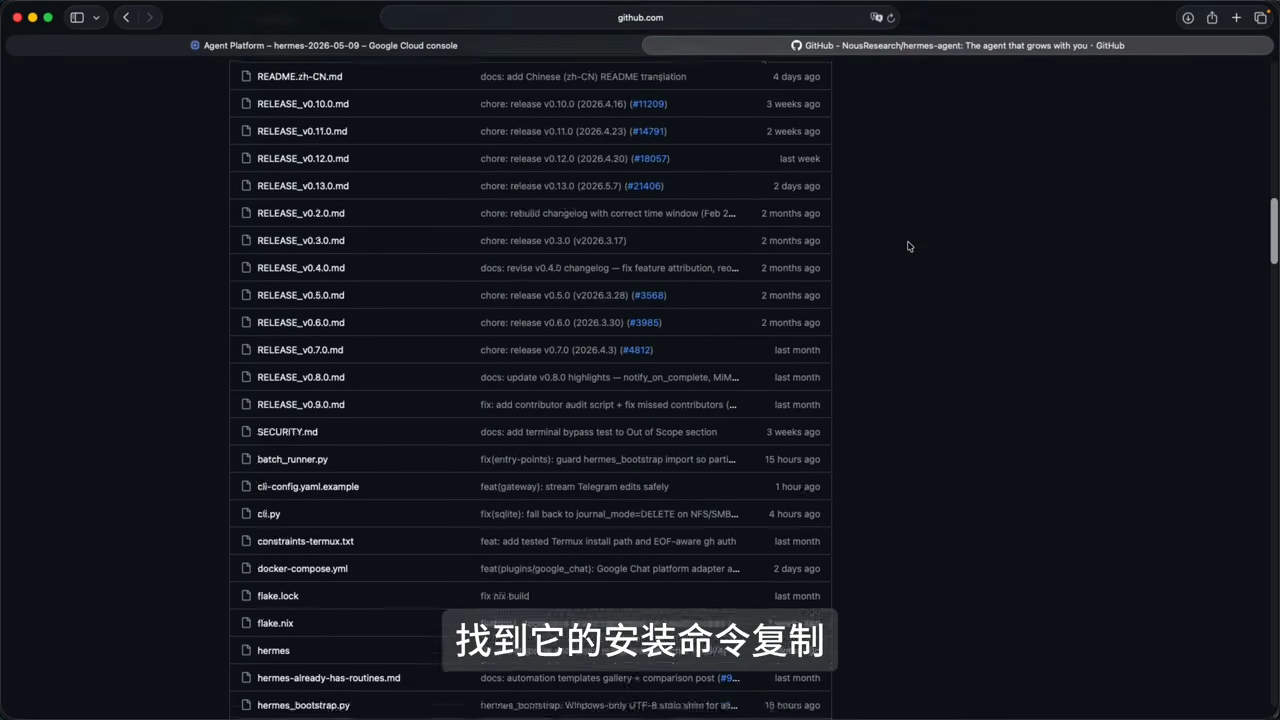Screen dimensions: 1280x720
Task: Open pull request #11209 link
Action: tap(649, 104)
